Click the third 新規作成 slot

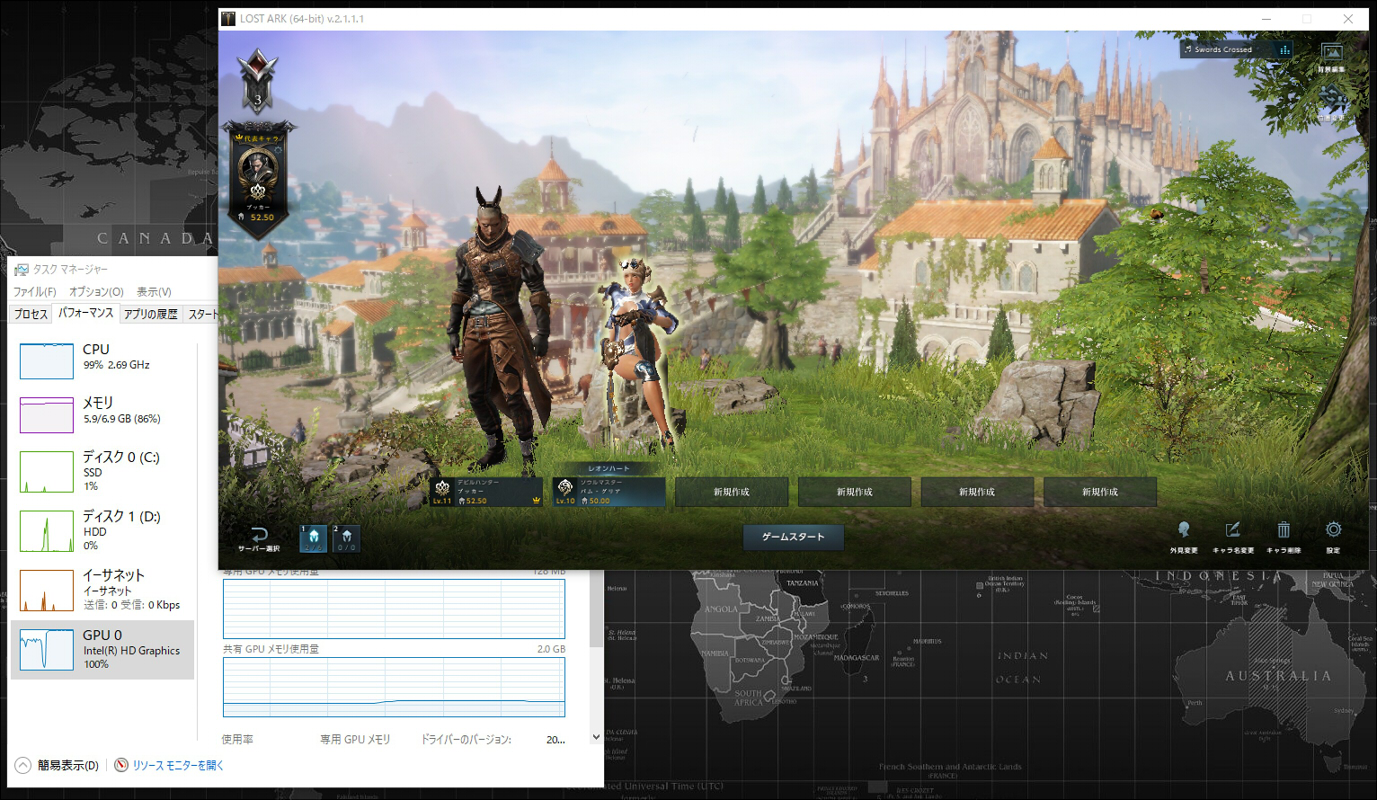pyautogui.click(x=977, y=492)
